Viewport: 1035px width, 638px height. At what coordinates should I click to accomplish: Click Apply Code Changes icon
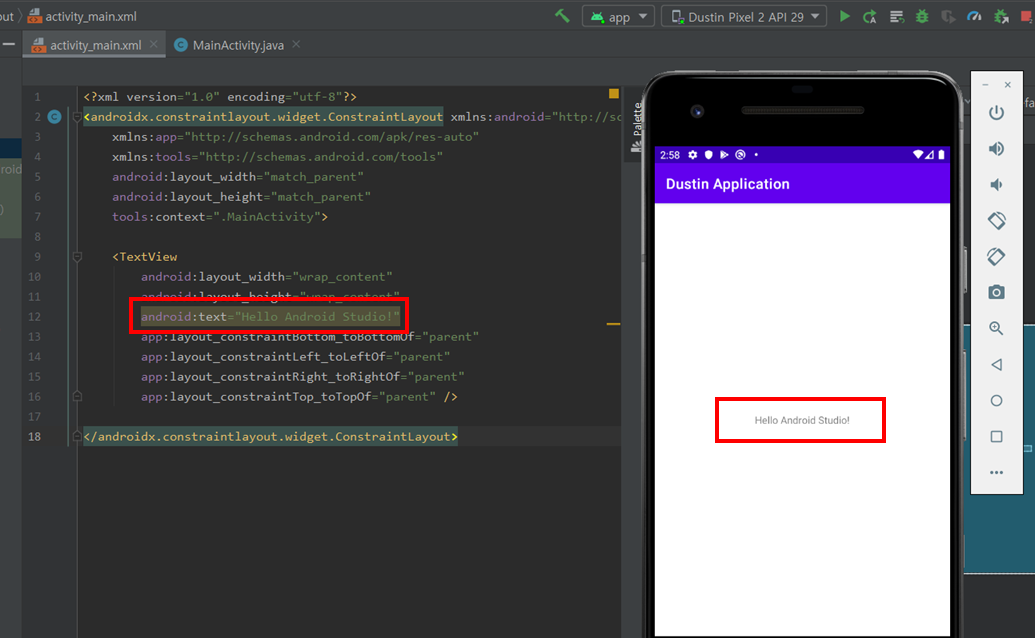click(896, 16)
